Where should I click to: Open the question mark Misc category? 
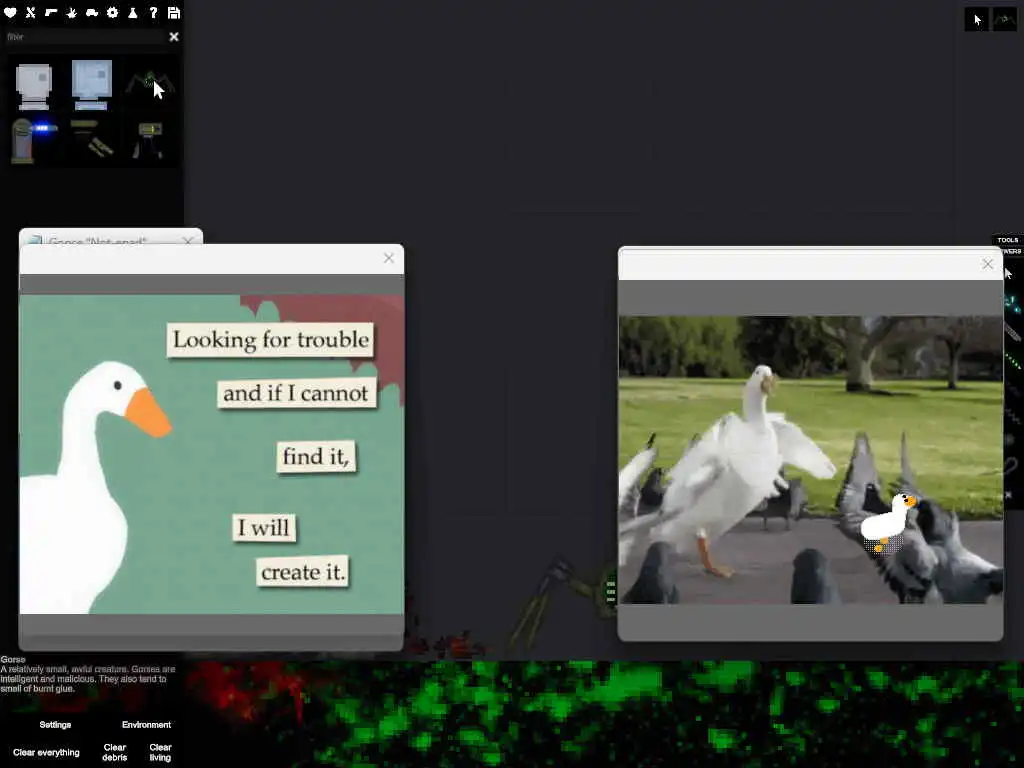click(153, 12)
